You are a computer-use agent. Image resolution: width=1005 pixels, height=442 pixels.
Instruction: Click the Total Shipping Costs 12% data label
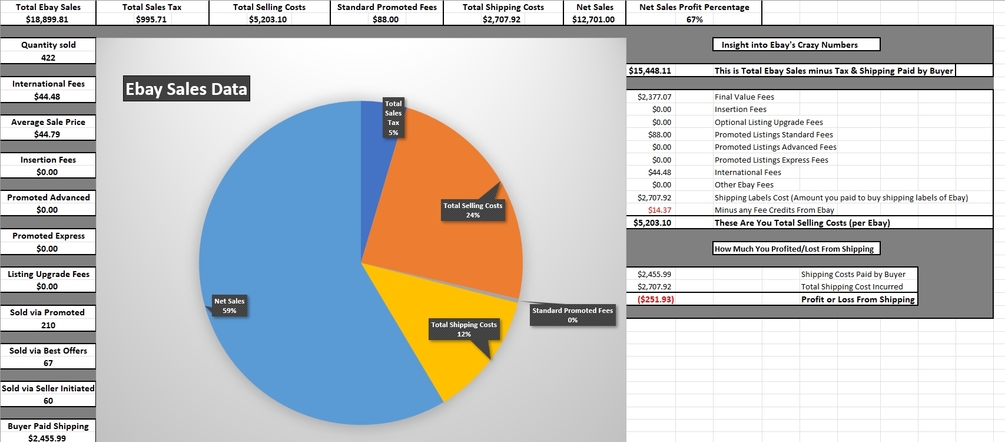coord(464,329)
